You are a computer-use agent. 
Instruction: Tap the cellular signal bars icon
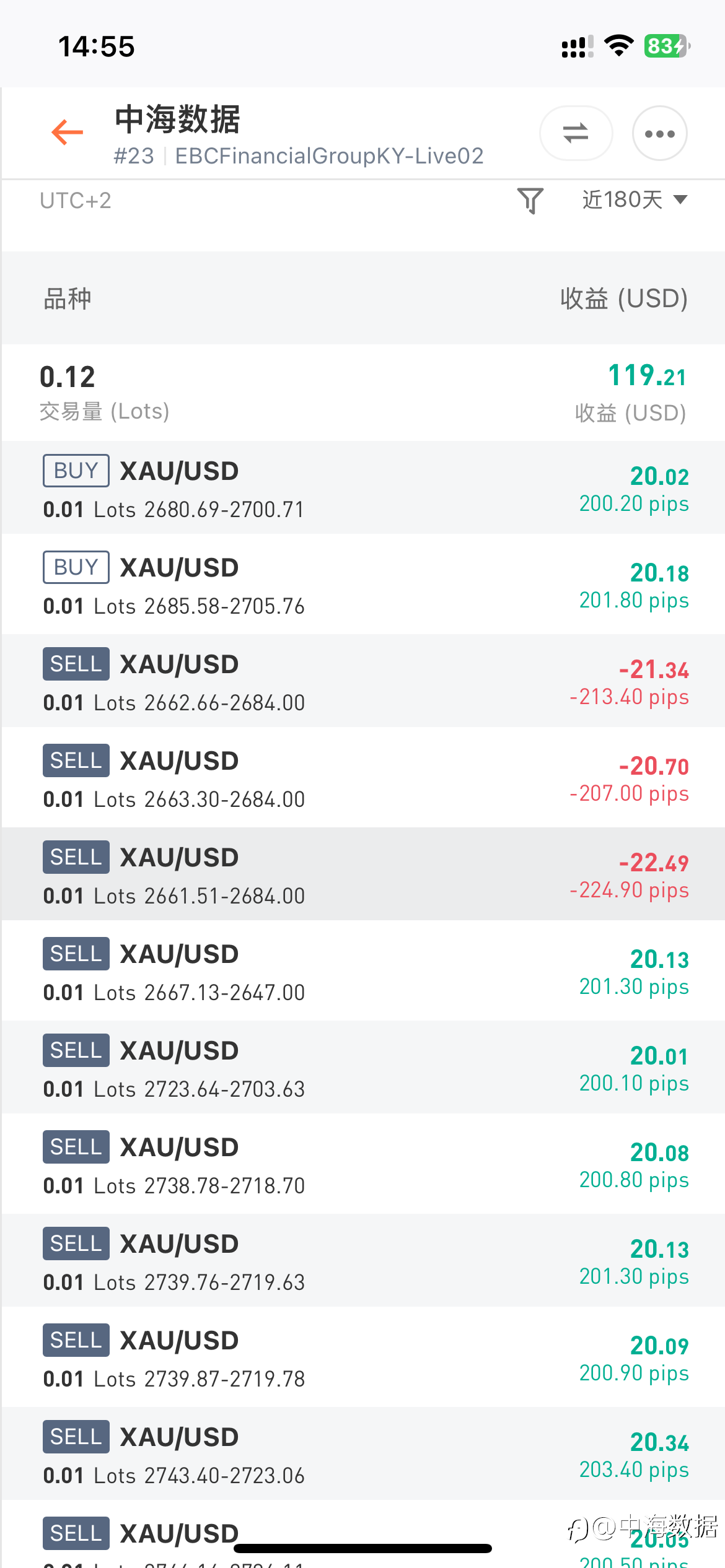click(x=577, y=46)
